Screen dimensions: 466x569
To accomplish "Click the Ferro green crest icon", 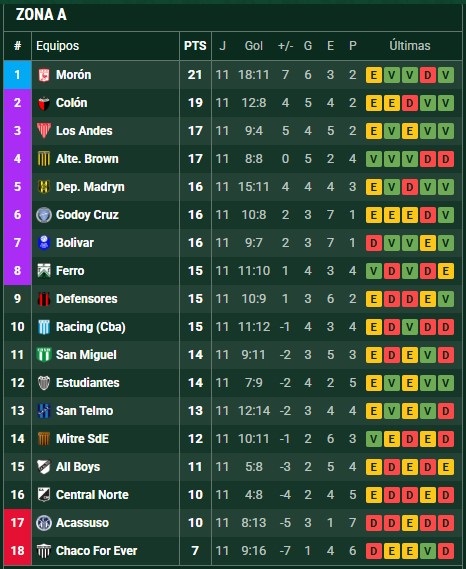I will [44, 271].
